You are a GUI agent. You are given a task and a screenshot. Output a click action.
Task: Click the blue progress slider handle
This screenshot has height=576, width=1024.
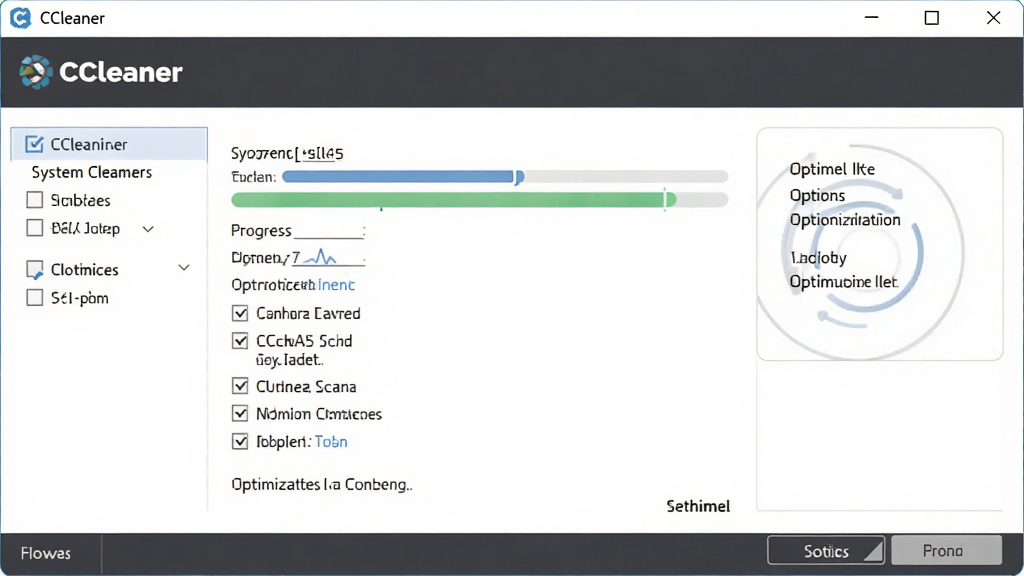coord(519,177)
